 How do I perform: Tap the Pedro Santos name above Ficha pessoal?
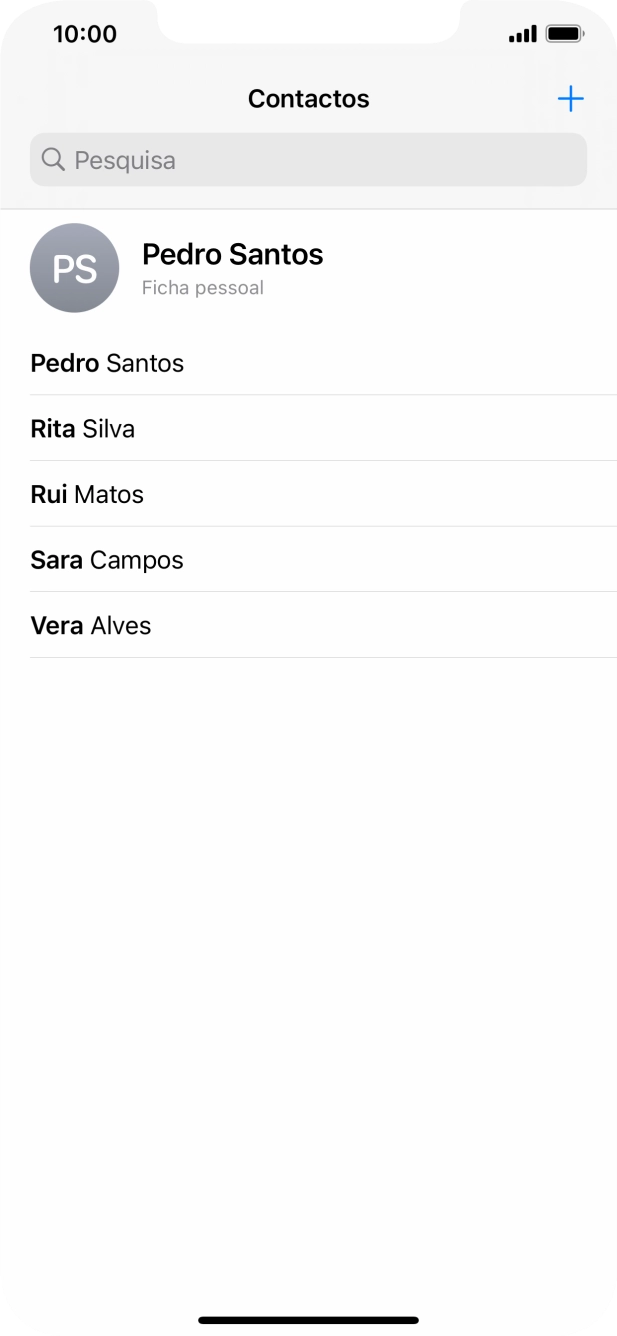(233, 254)
